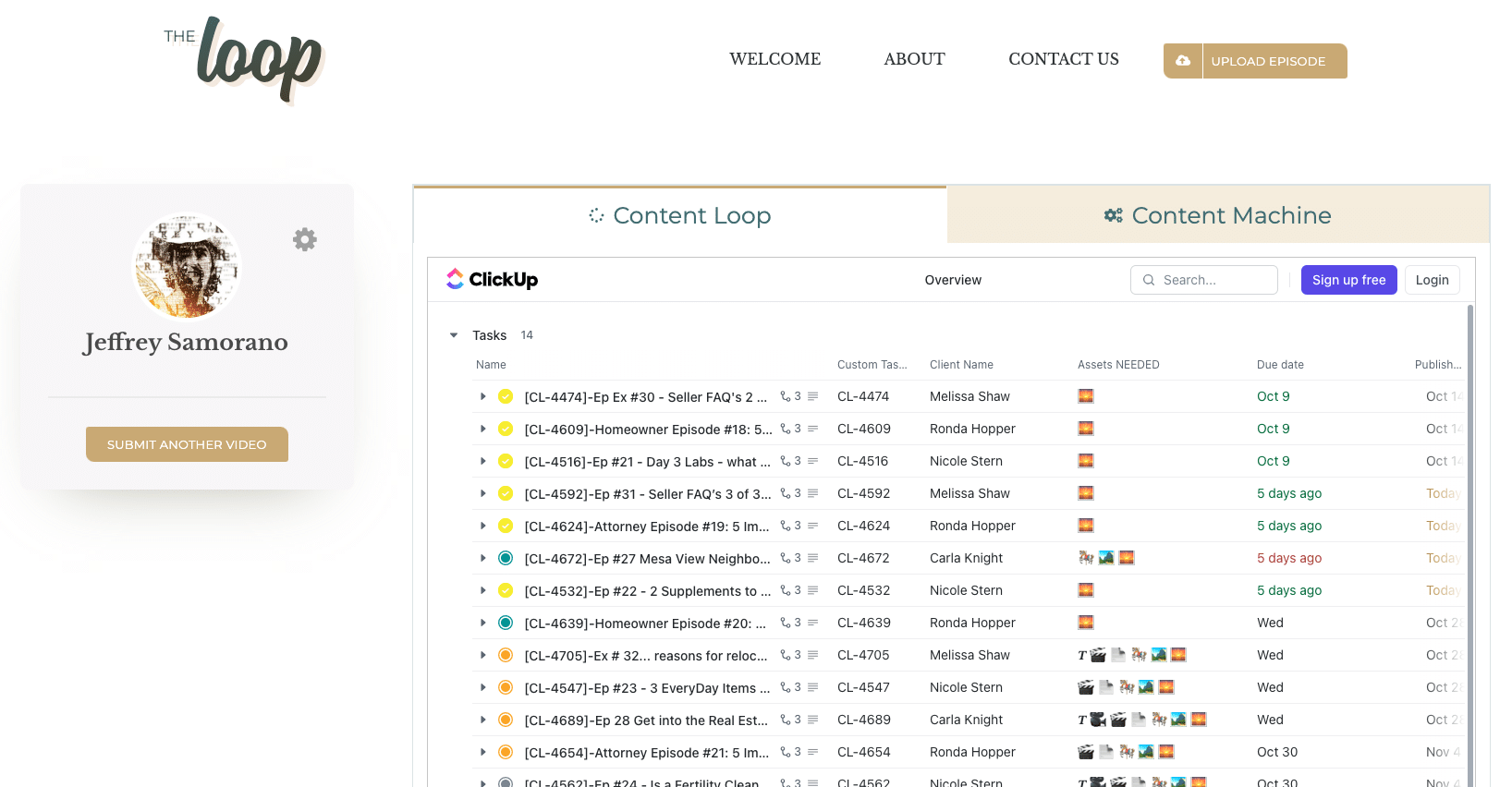Click the ClickUp Search field

coord(1204,280)
